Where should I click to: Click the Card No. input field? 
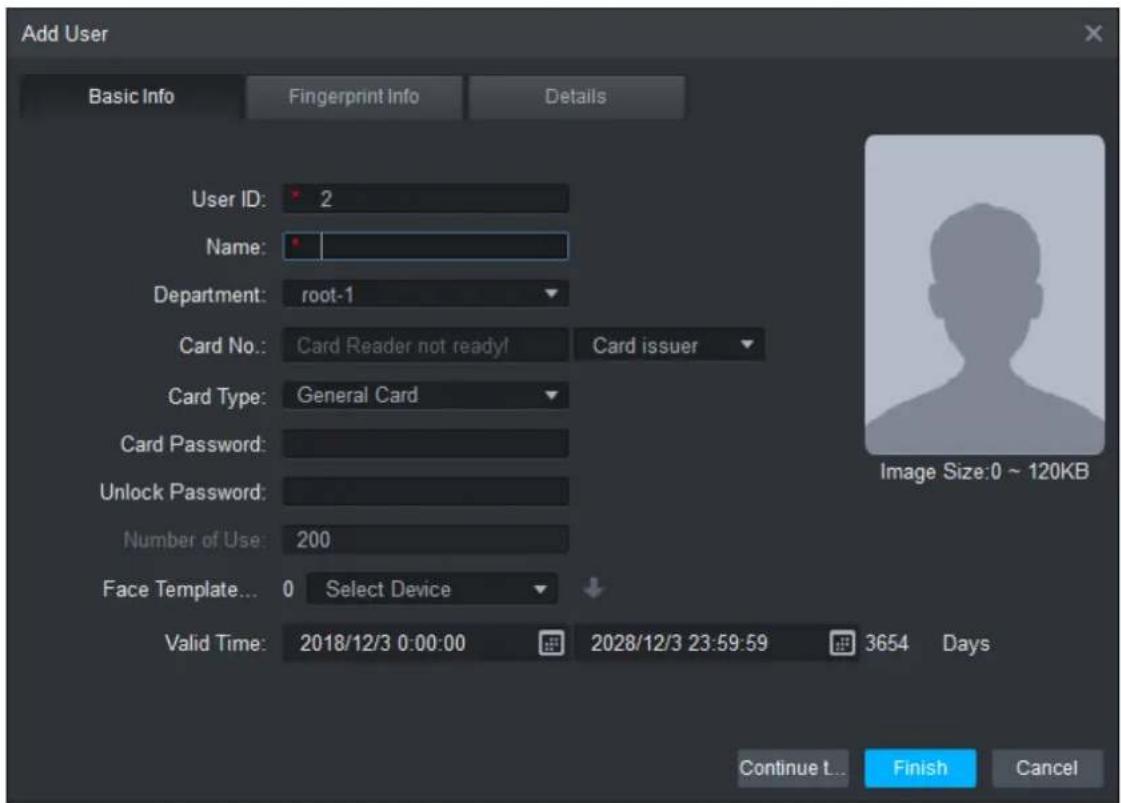pos(426,345)
